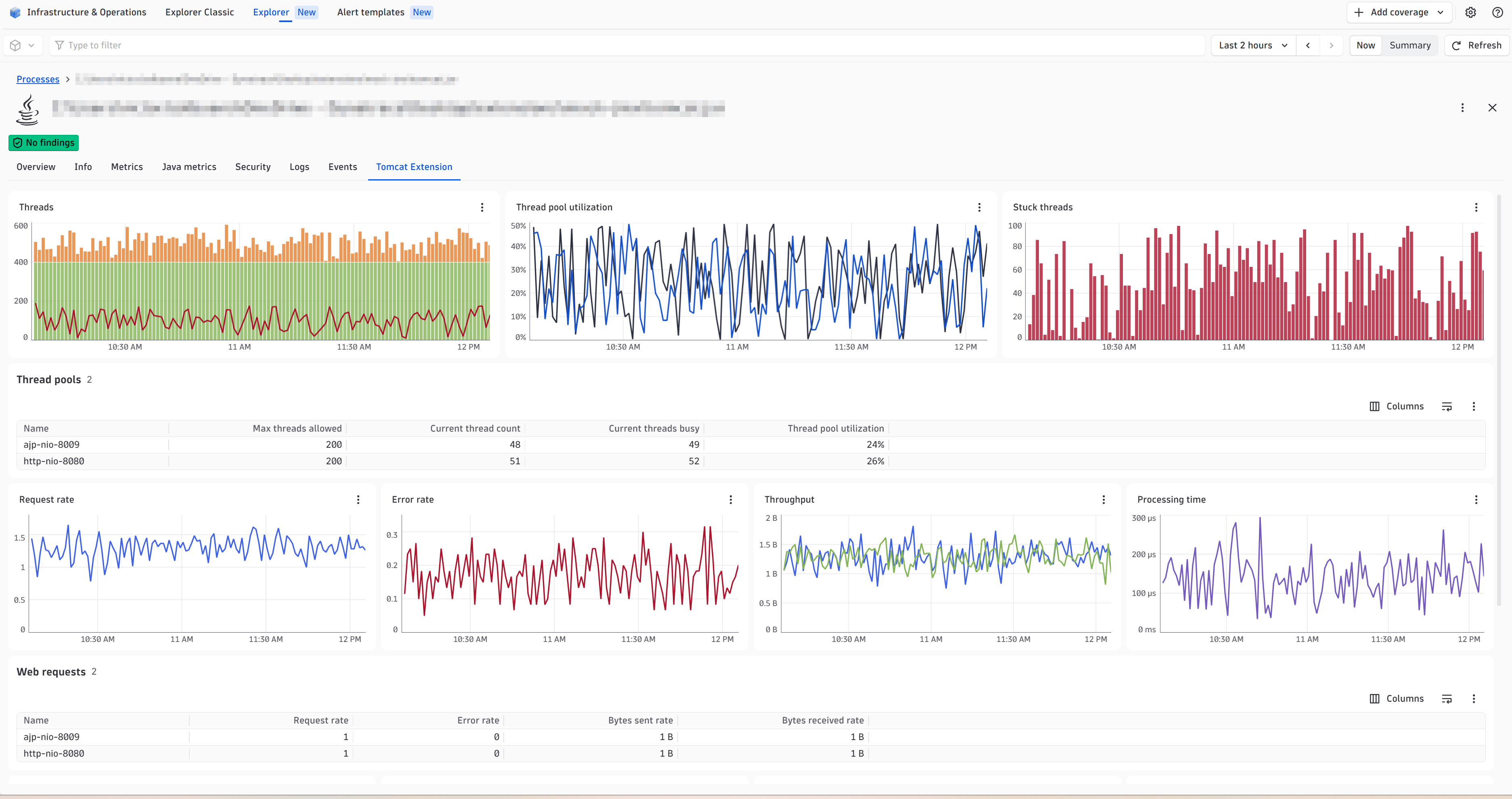
Task: Go to the next timeframe arrow
Action: (x=1331, y=45)
